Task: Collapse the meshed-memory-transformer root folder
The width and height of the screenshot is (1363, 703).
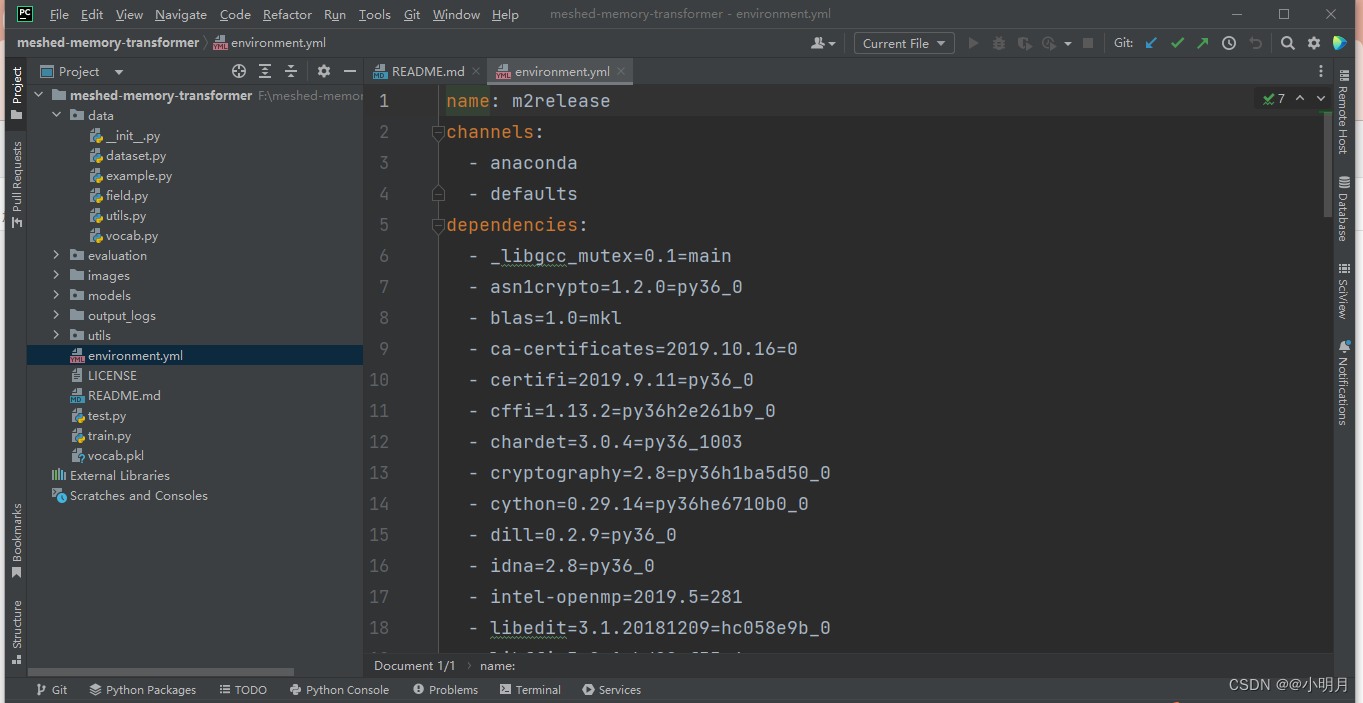Action: point(39,95)
